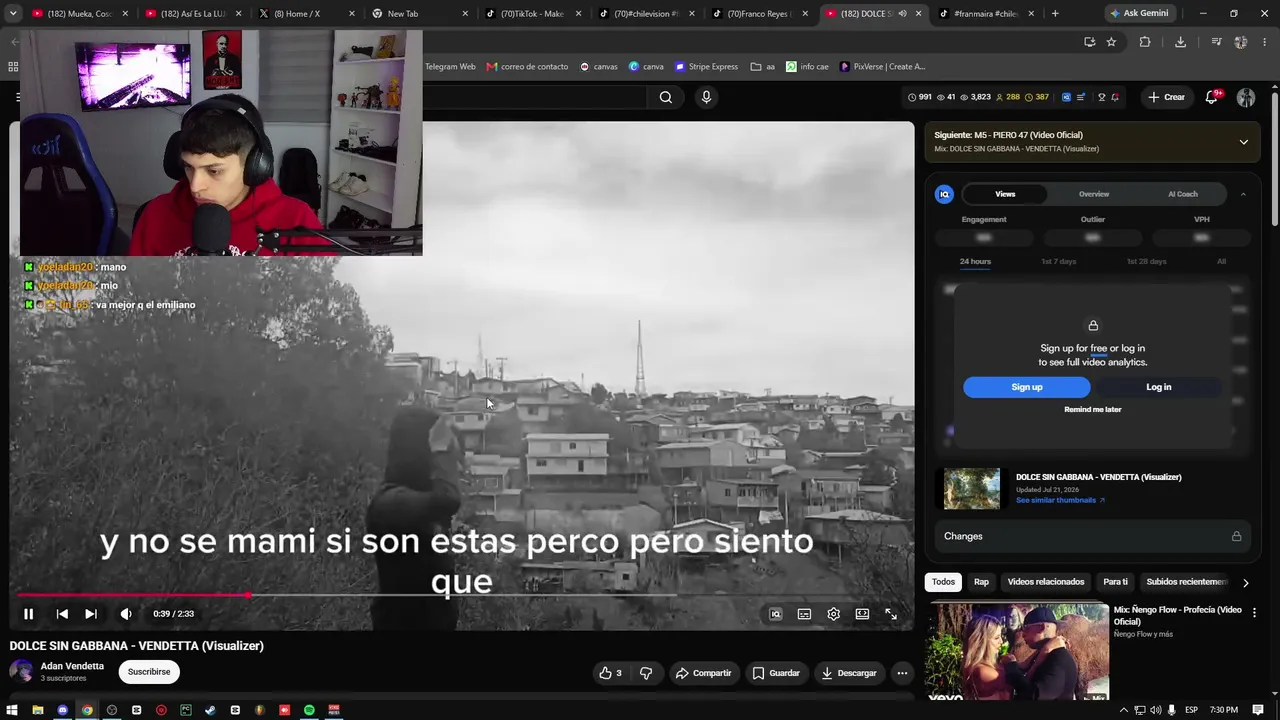
Task: Open Steam from the taskbar
Action: [210, 710]
